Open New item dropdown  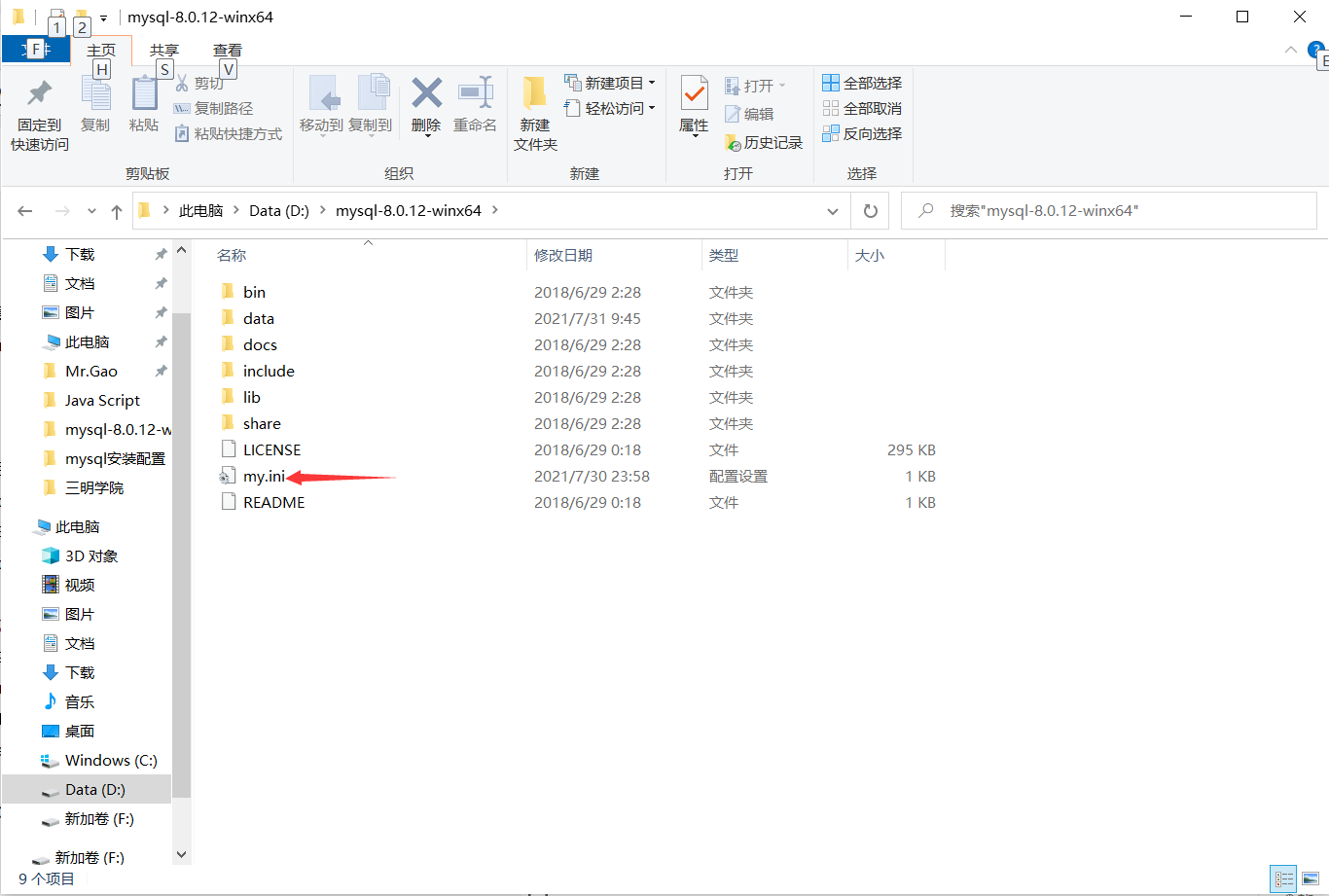[609, 84]
